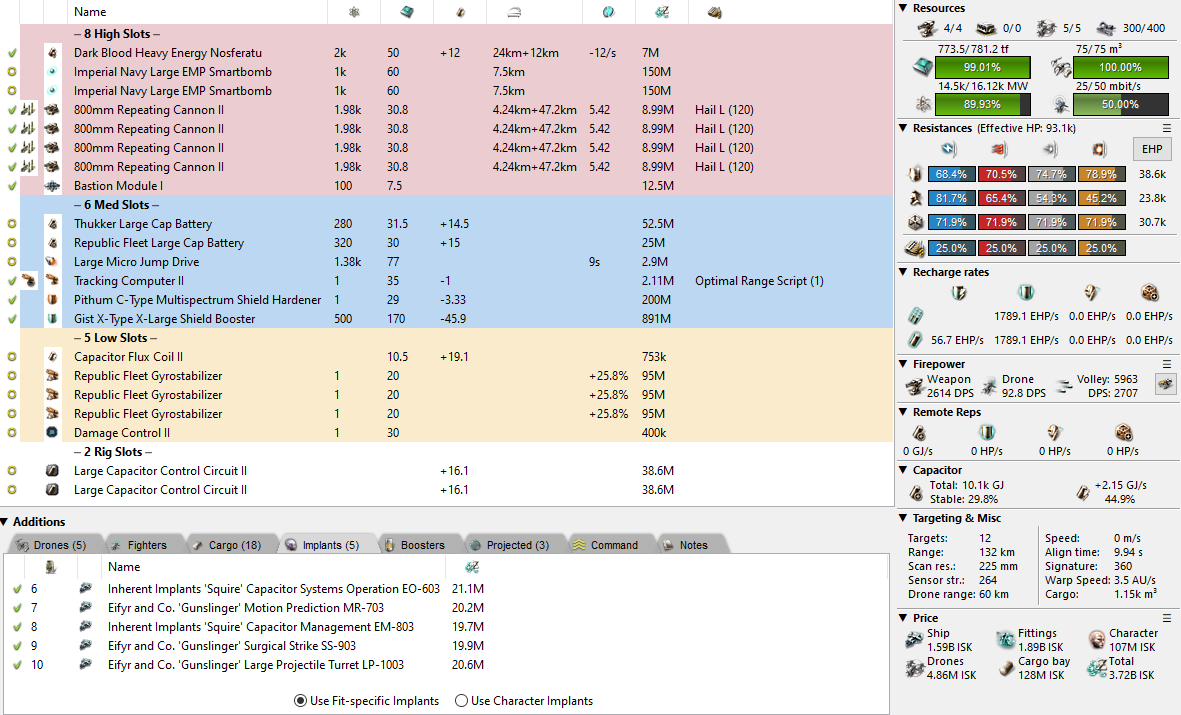
Task: Click the Damage Control II module icon
Action: 52,433
